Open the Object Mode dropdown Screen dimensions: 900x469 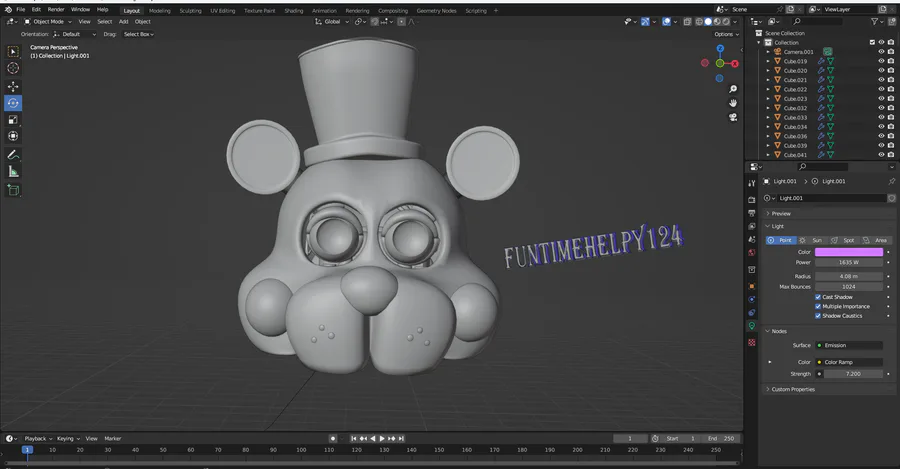click(x=48, y=22)
